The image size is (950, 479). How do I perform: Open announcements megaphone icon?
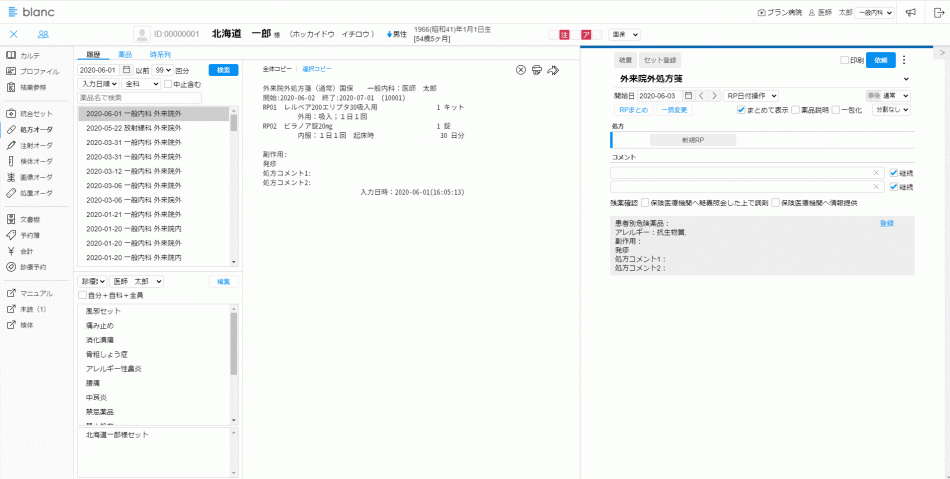click(x=911, y=12)
